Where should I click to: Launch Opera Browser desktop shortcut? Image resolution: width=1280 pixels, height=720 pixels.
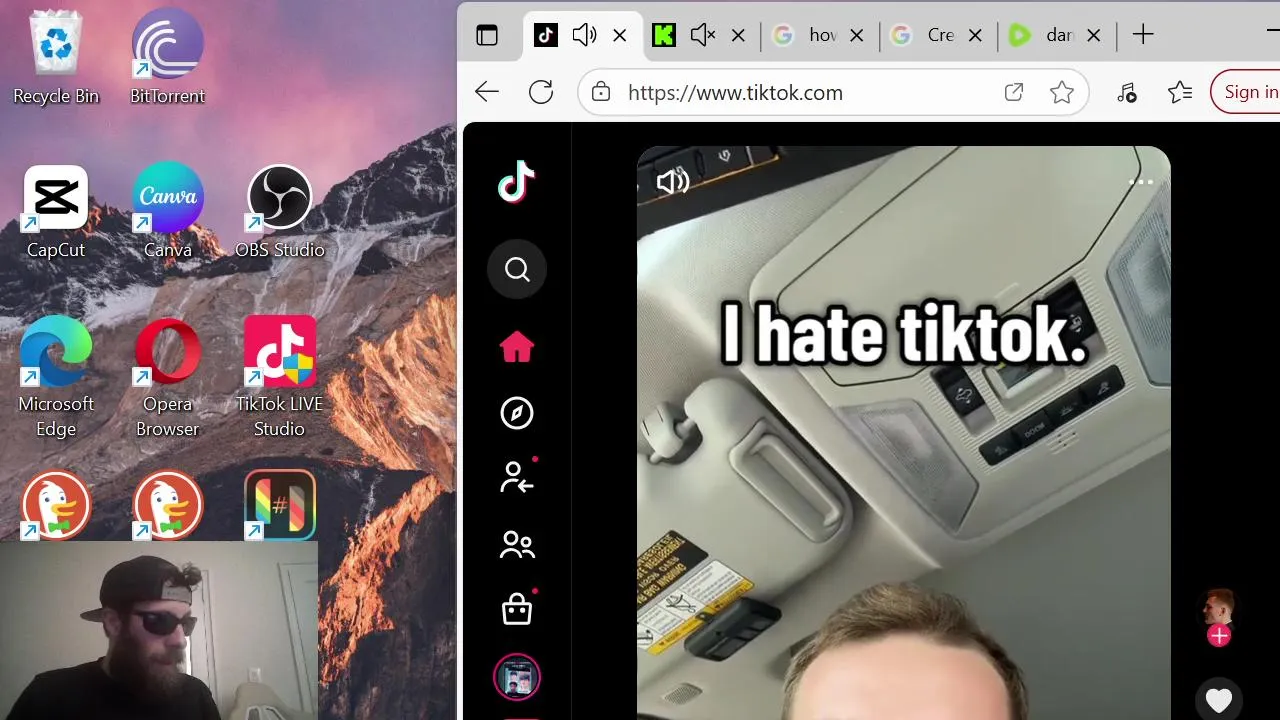click(x=167, y=378)
